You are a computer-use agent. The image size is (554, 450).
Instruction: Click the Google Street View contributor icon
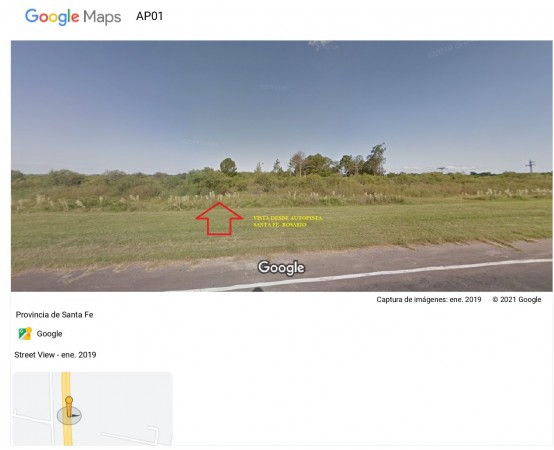[x=25, y=333]
